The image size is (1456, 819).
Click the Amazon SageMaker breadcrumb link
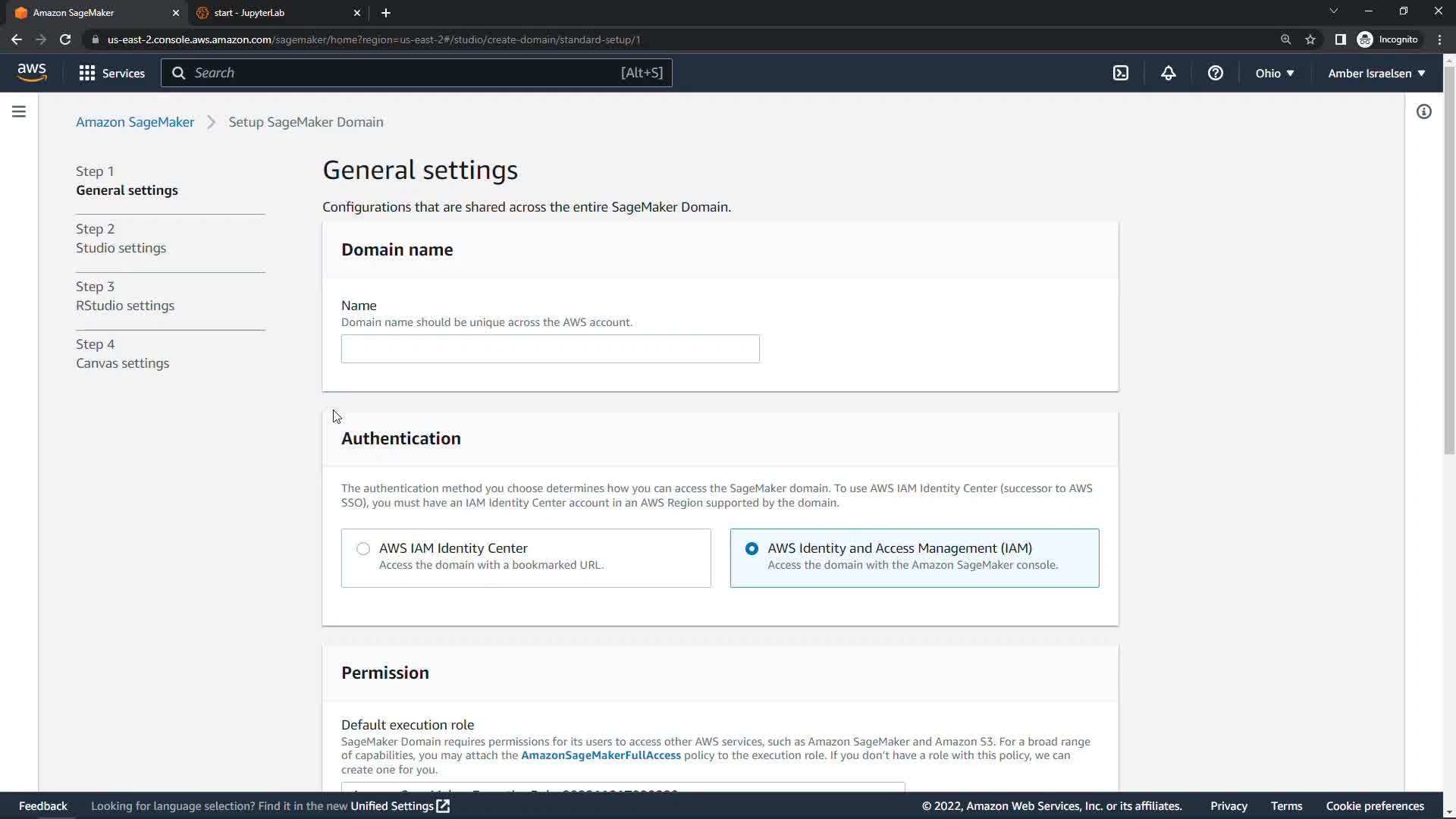(135, 122)
